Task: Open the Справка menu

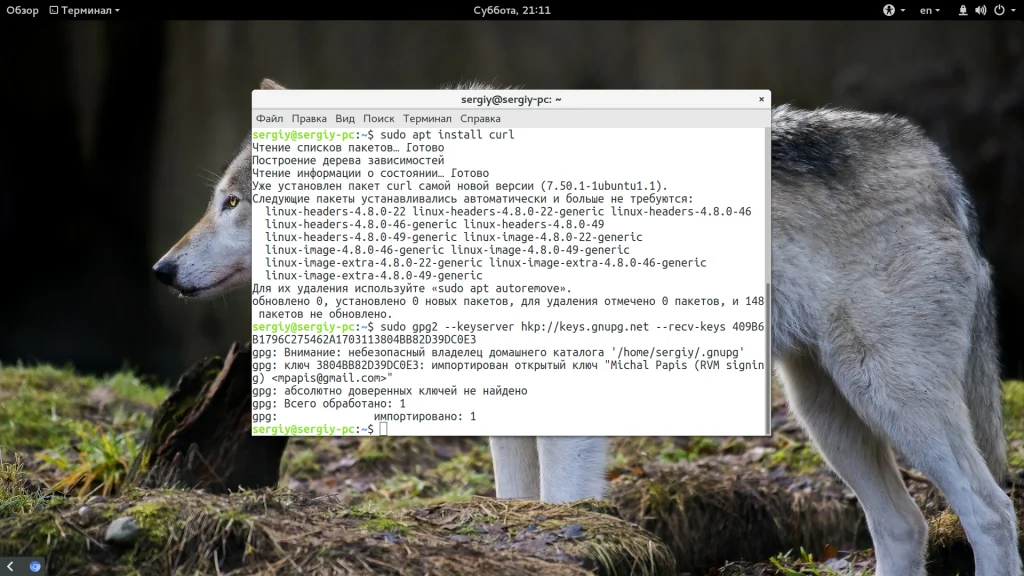Action: coord(480,119)
